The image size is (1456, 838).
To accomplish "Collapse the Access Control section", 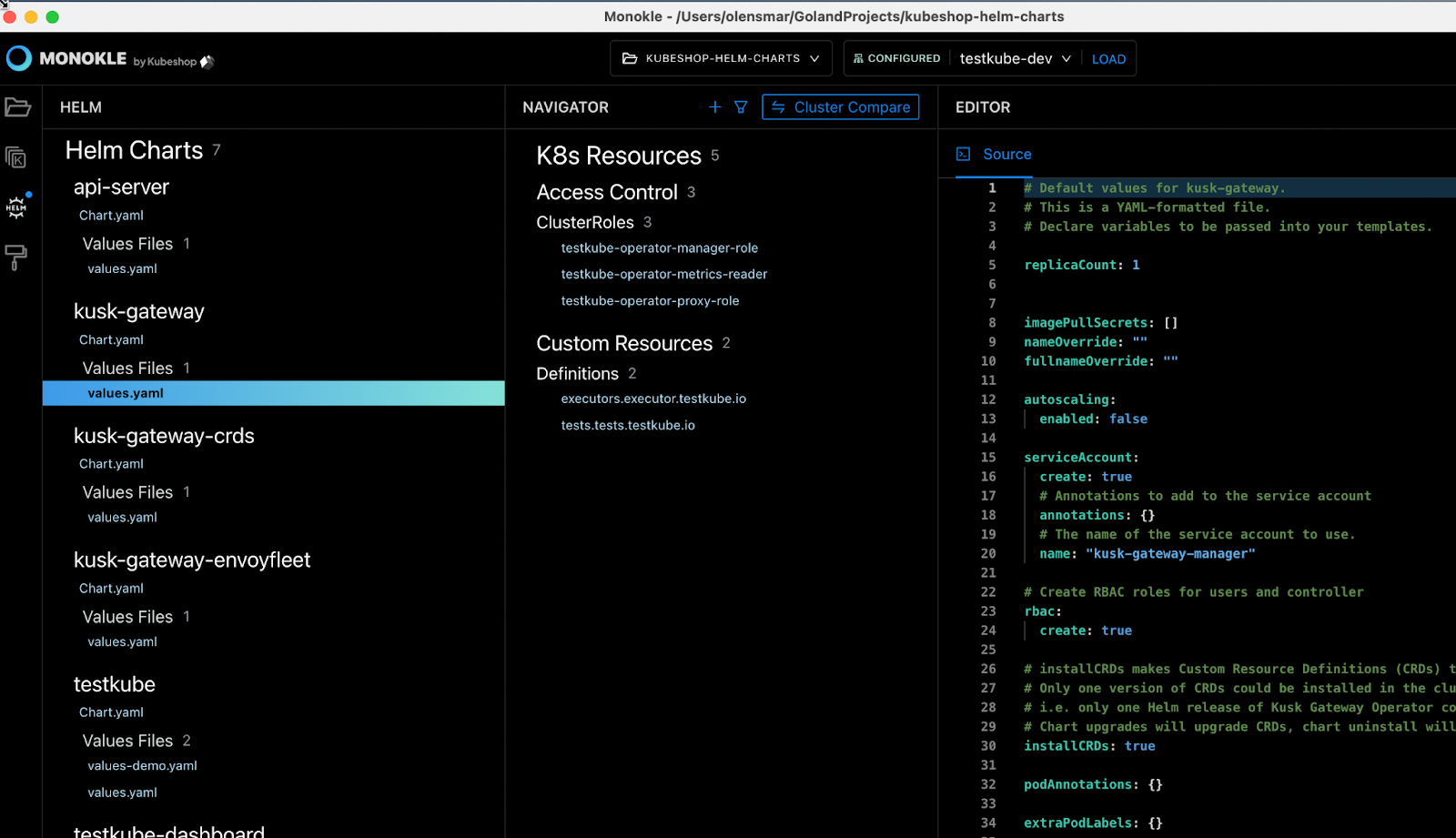I will pyautogui.click(x=607, y=193).
